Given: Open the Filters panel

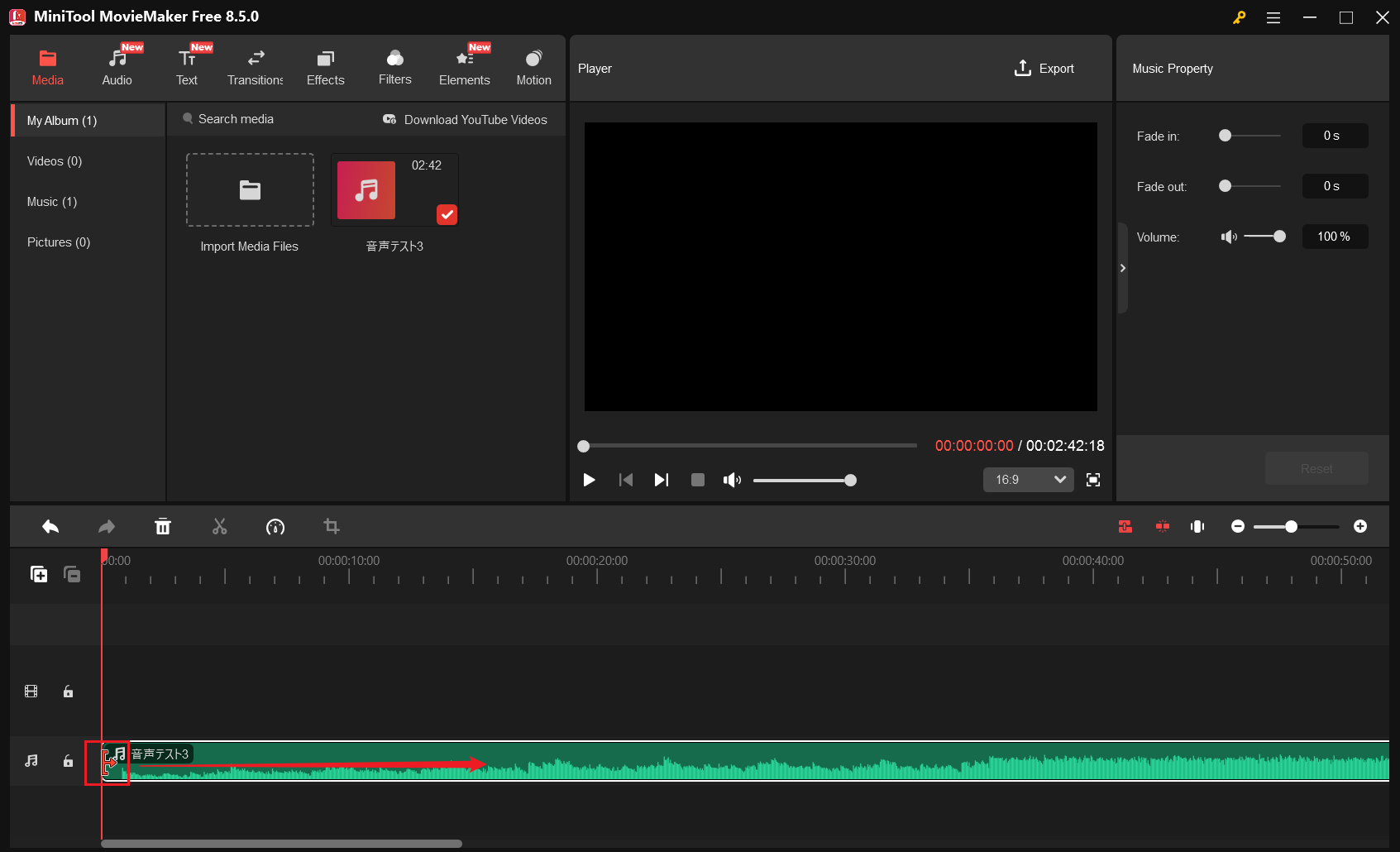Looking at the screenshot, I should tap(394, 66).
